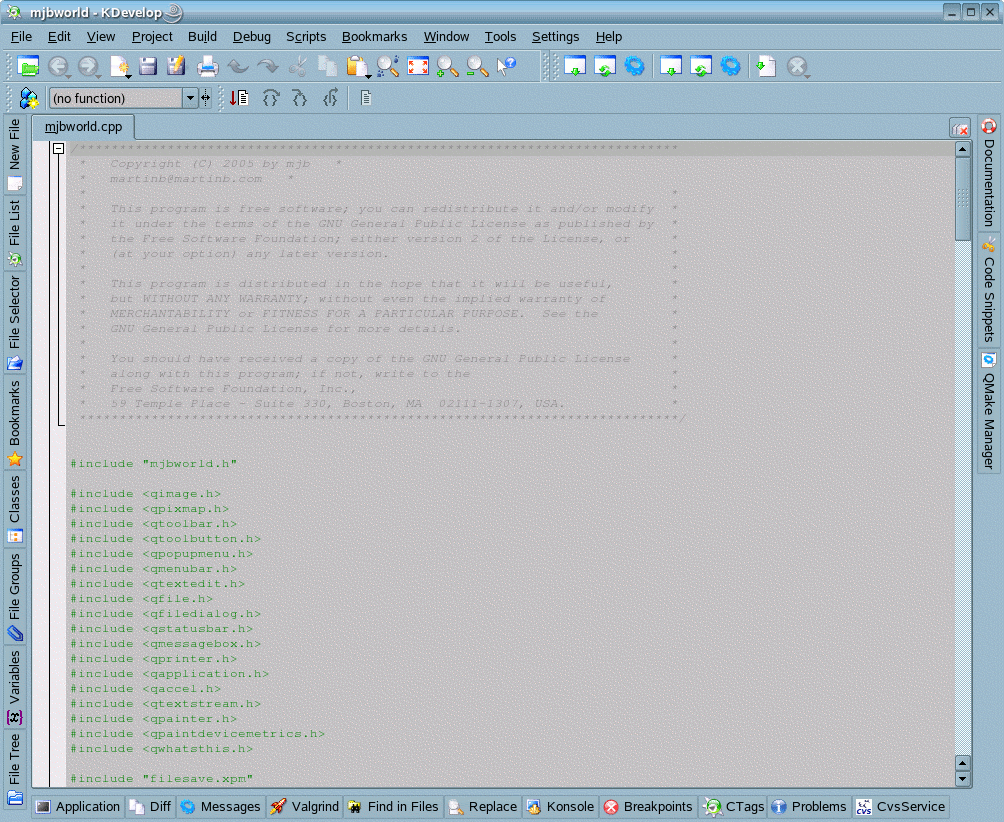Click the New Class wizard icon
Viewport: 1004px width, 822px height.
(x=29, y=98)
